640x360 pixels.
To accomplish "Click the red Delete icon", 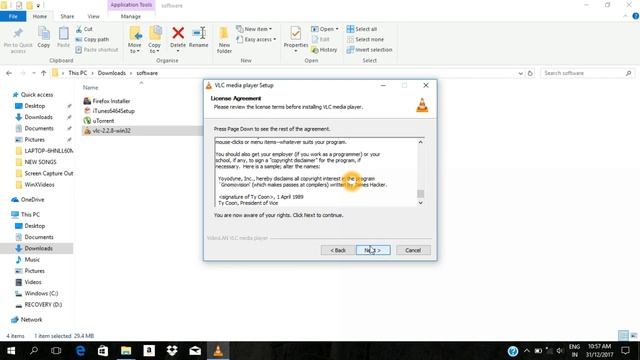I will pyautogui.click(x=178, y=33).
